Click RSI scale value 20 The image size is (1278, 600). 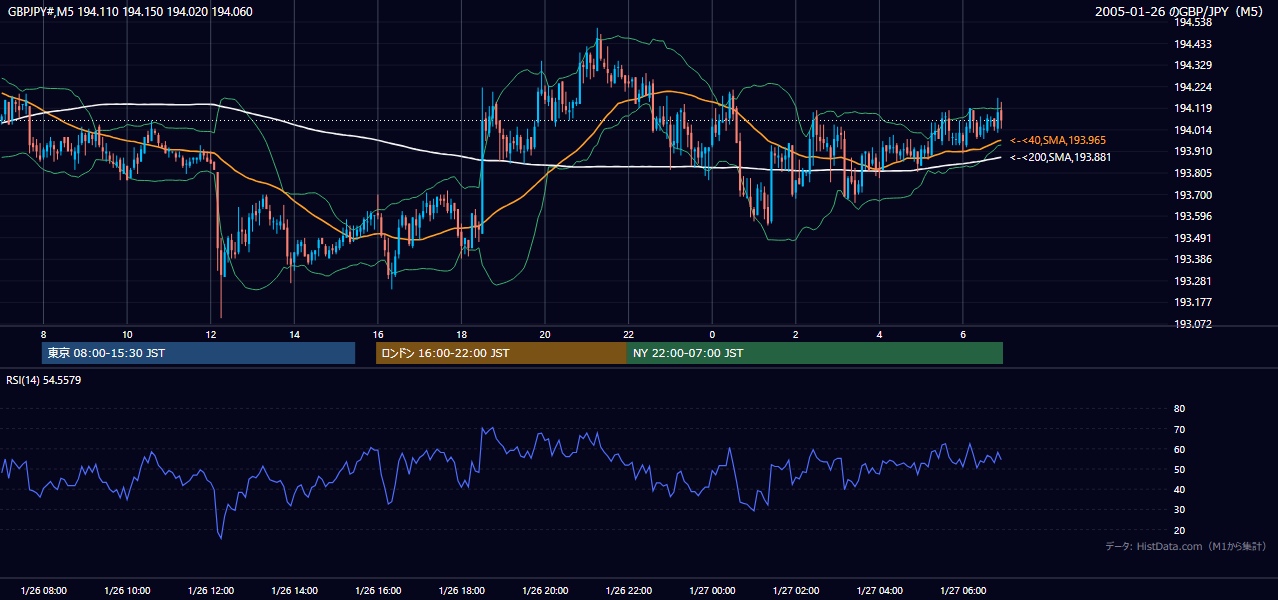[1179, 530]
